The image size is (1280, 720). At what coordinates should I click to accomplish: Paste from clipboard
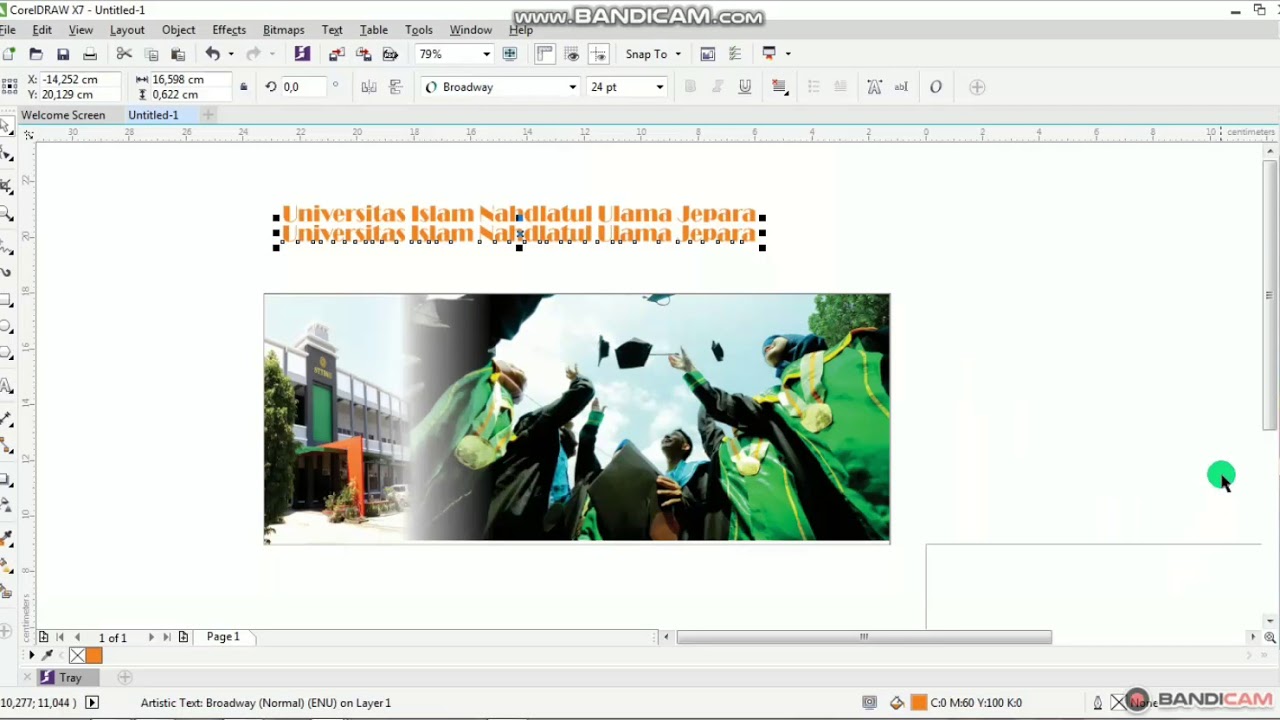[x=178, y=54]
